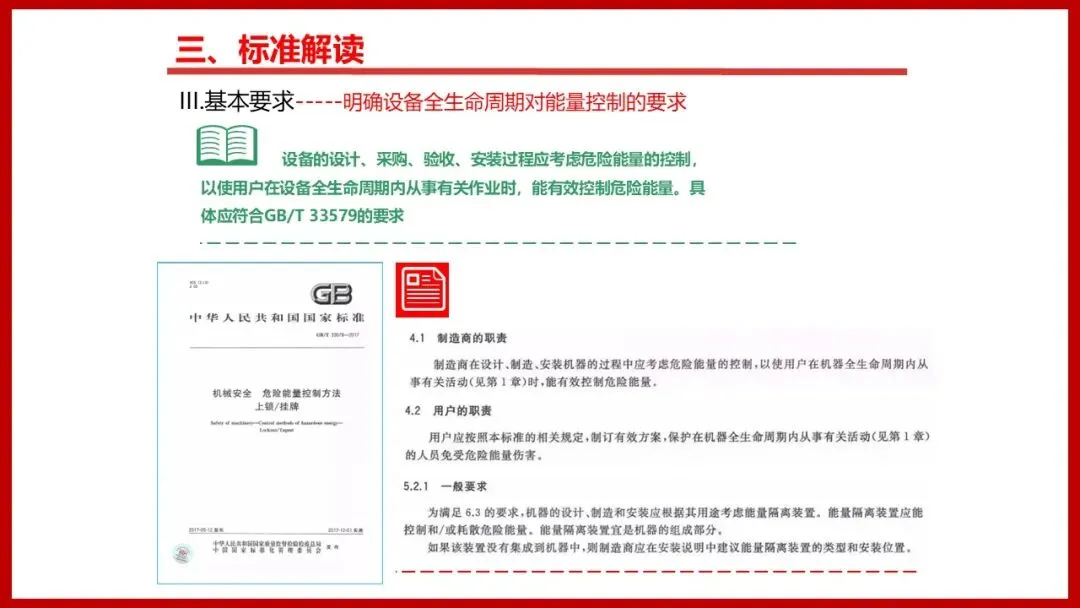Select the heading 三、标准解读

tap(270, 50)
